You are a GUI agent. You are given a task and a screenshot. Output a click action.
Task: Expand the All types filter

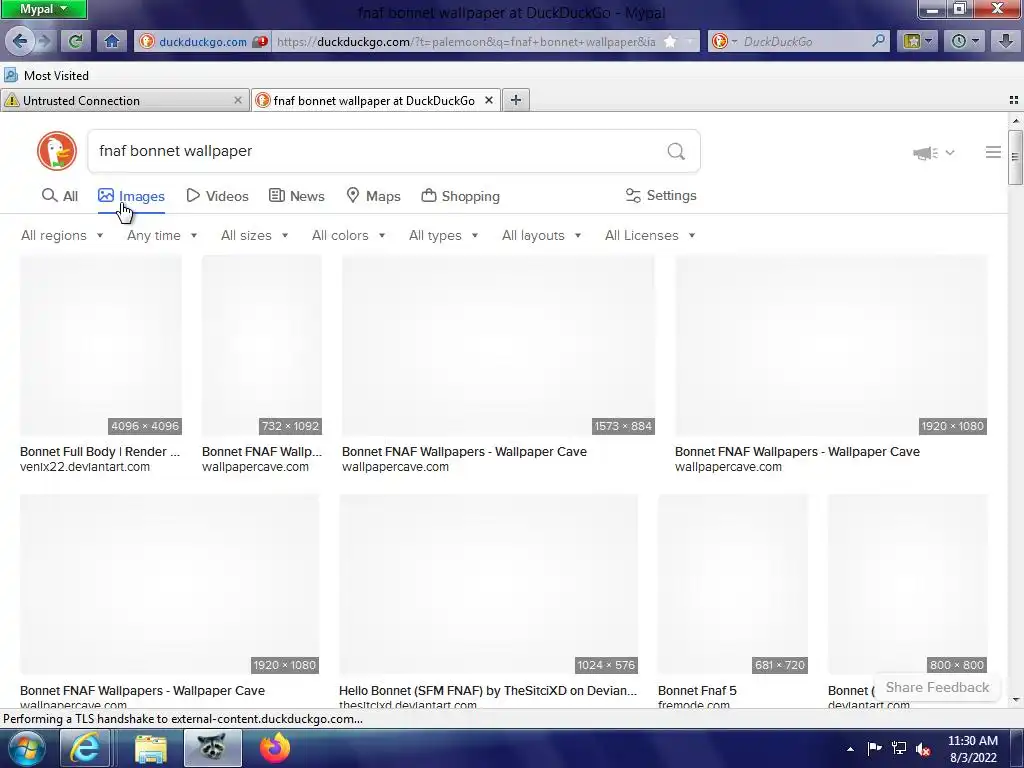(x=443, y=235)
